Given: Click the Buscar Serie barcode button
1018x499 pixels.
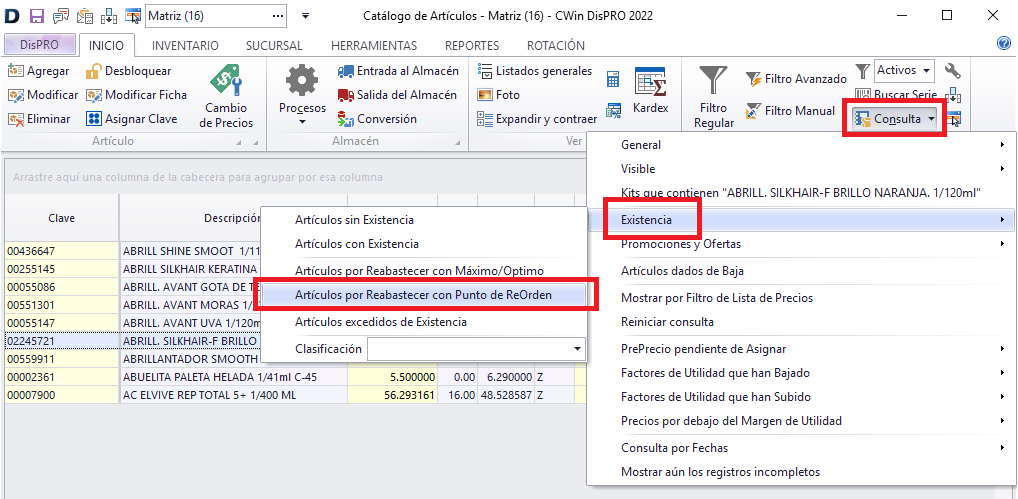Looking at the screenshot, I should (896, 95).
